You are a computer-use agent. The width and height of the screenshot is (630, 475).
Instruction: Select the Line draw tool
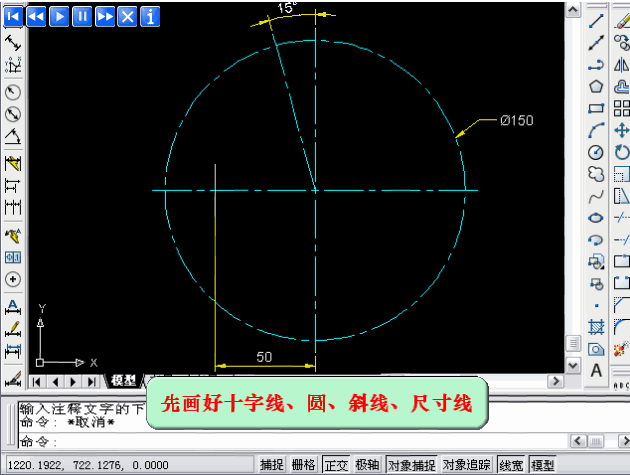pyautogui.click(x=596, y=21)
